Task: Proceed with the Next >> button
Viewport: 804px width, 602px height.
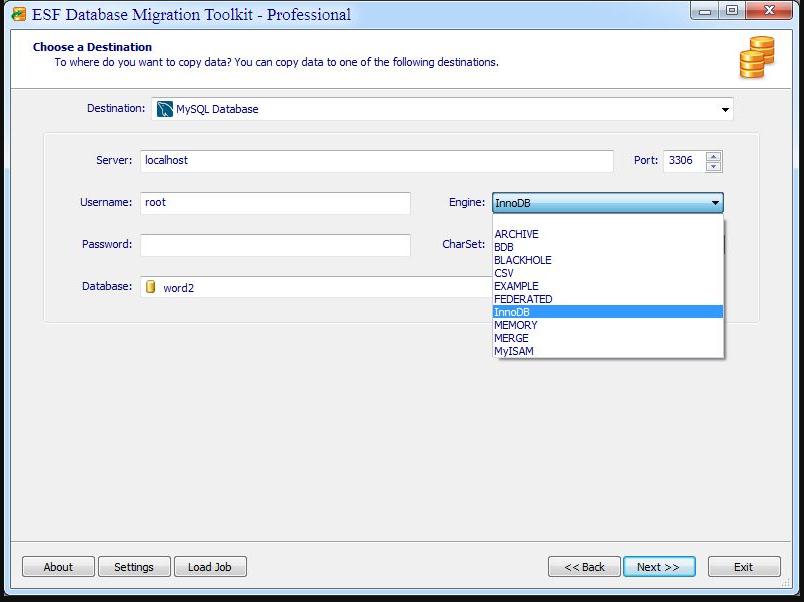Action: pyautogui.click(x=659, y=567)
